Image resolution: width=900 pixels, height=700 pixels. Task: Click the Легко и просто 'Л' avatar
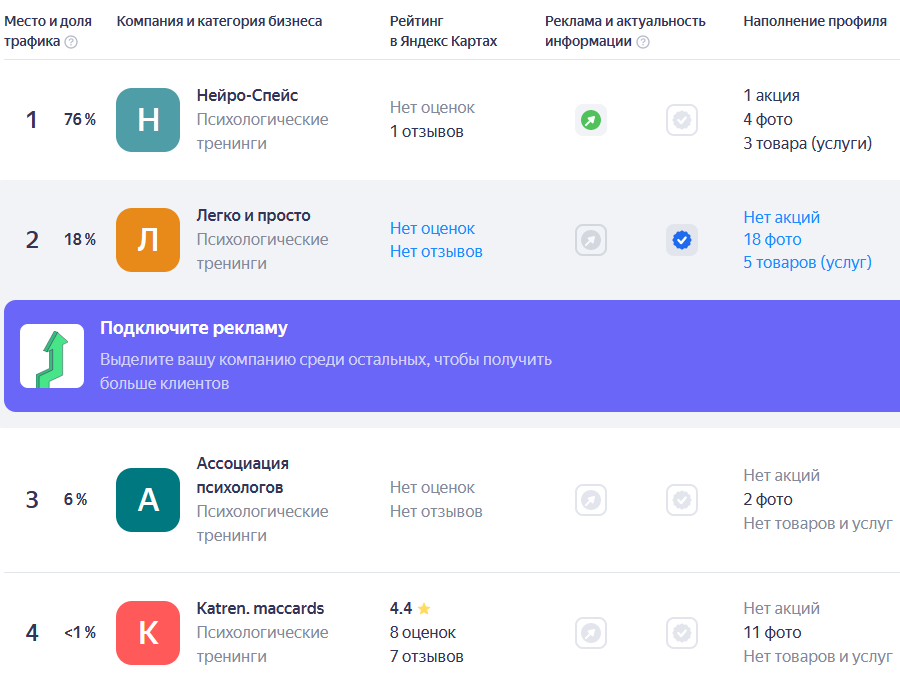click(x=148, y=240)
